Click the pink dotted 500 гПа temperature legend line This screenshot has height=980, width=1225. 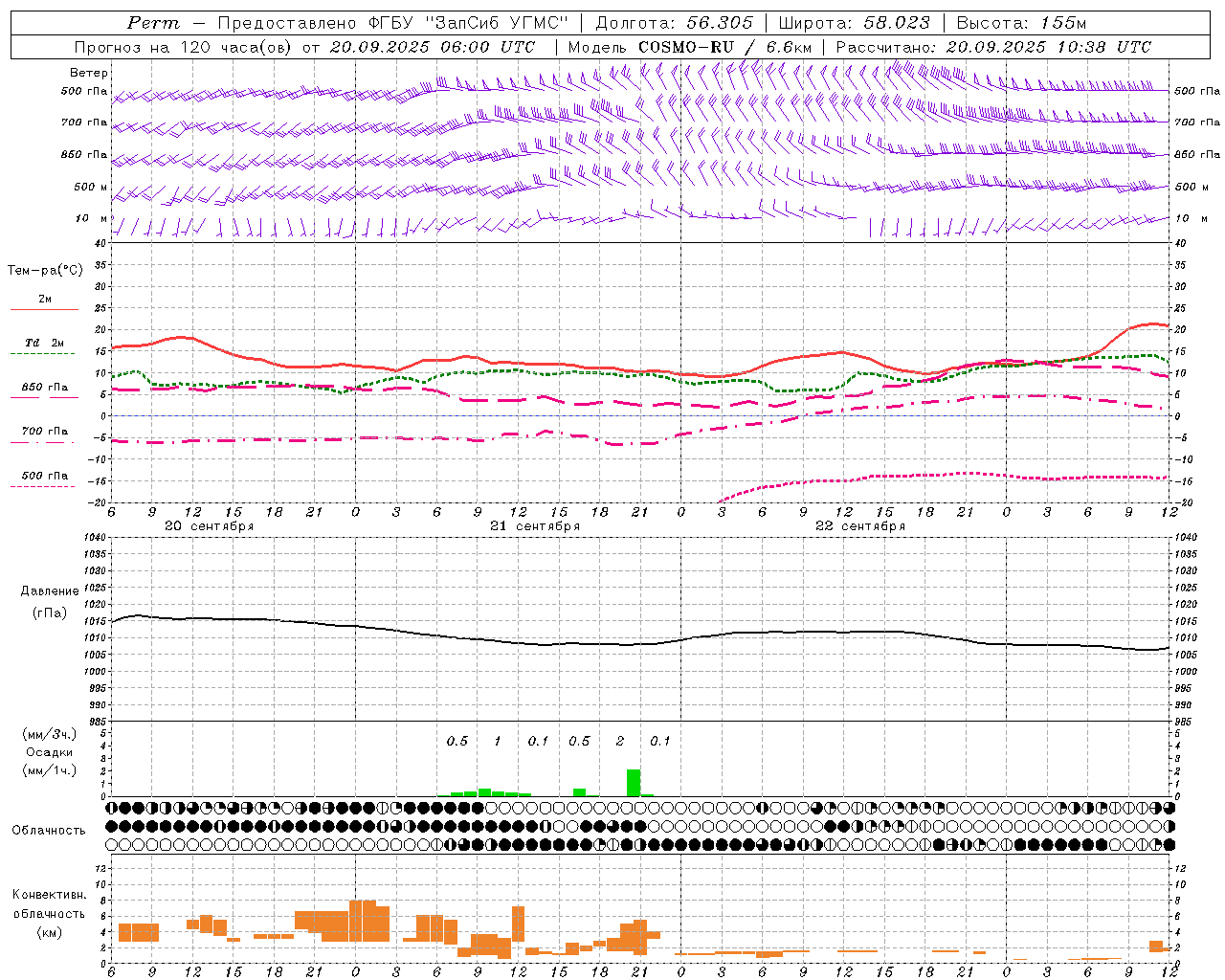pos(43,487)
